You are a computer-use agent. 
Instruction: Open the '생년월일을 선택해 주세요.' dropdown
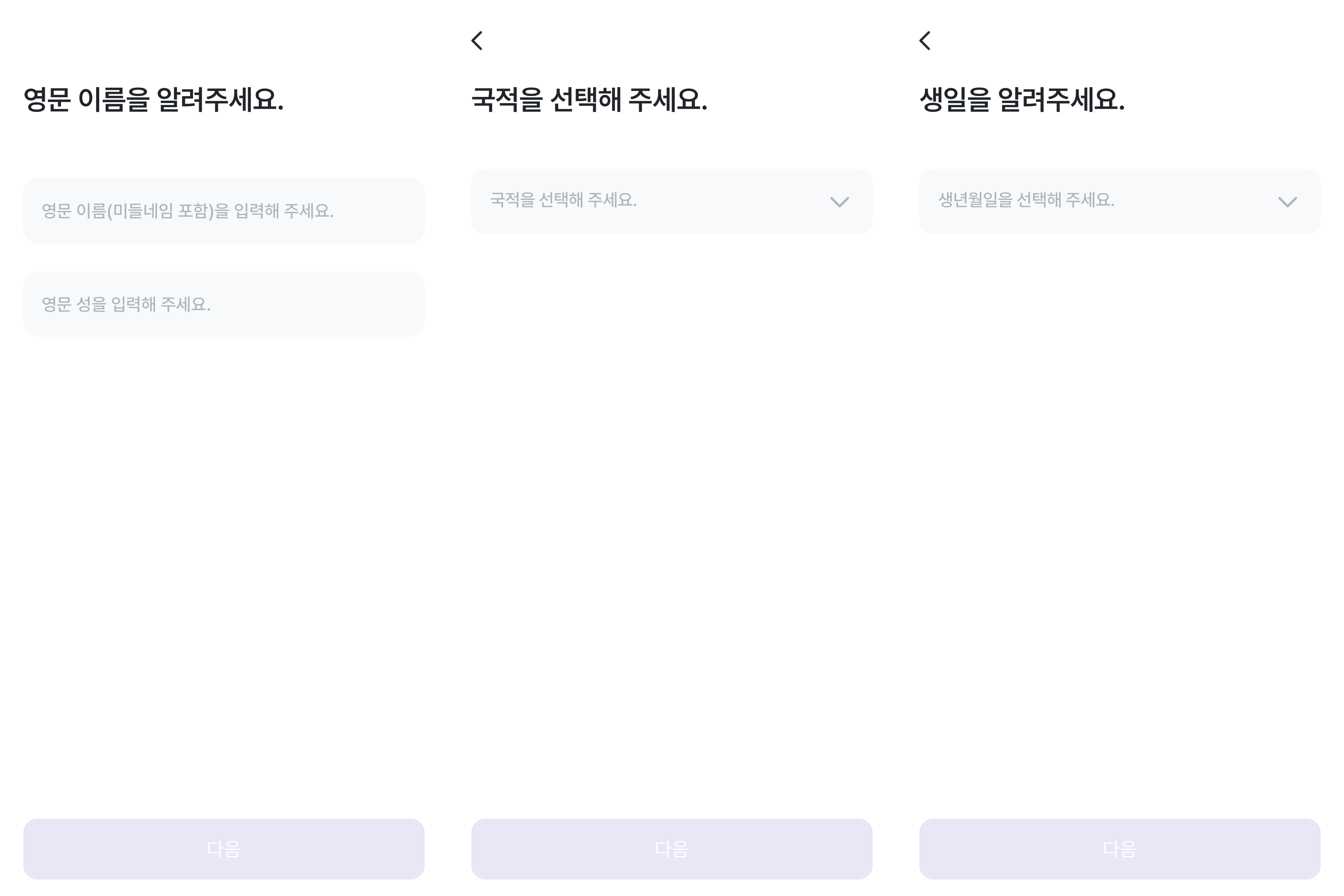click(1120, 201)
